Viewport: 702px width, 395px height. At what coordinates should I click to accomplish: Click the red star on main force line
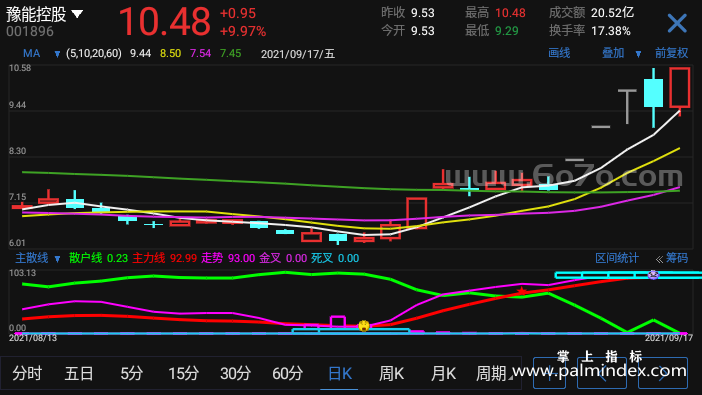click(522, 292)
